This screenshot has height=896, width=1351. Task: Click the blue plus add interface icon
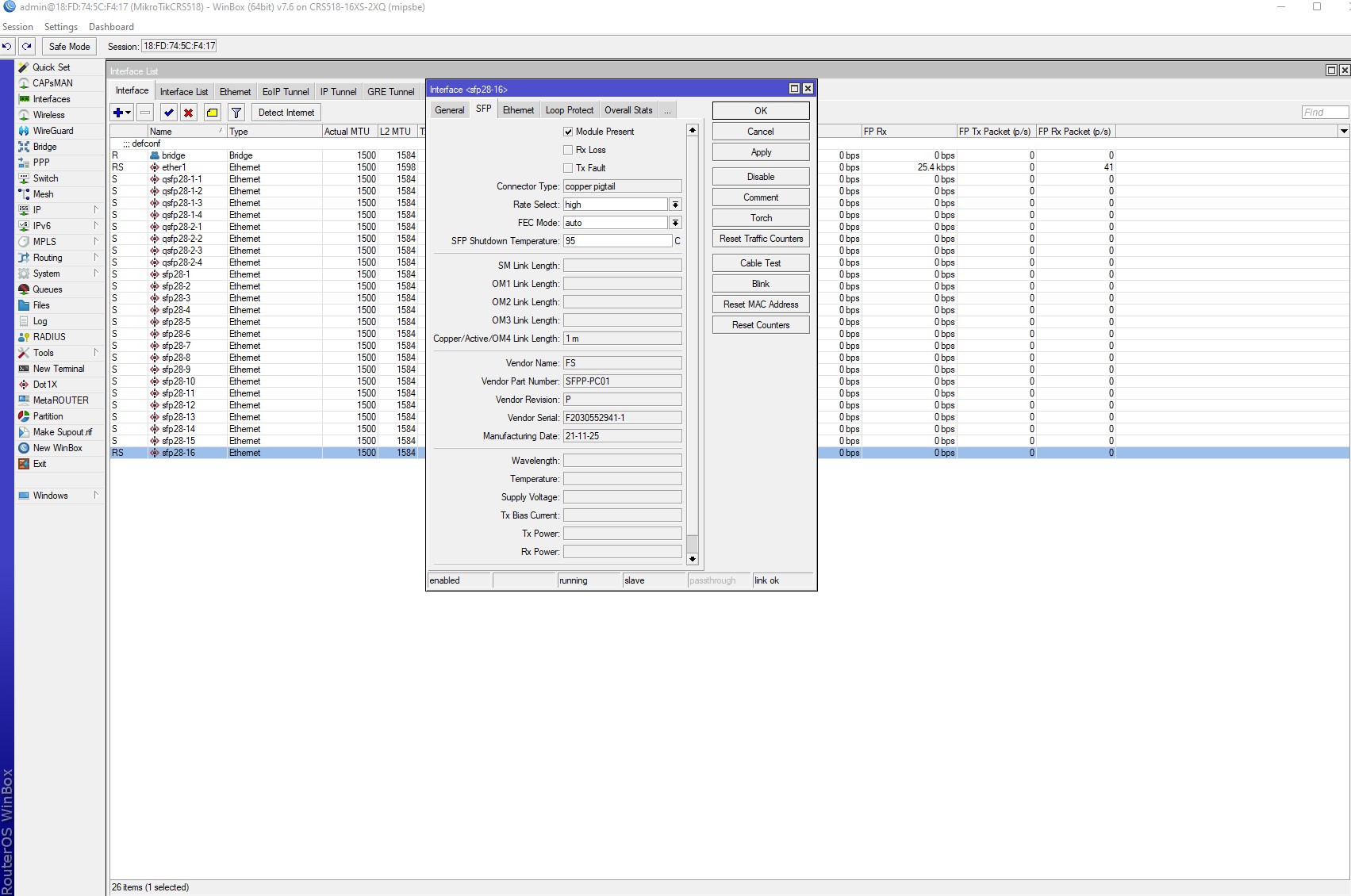[x=119, y=113]
